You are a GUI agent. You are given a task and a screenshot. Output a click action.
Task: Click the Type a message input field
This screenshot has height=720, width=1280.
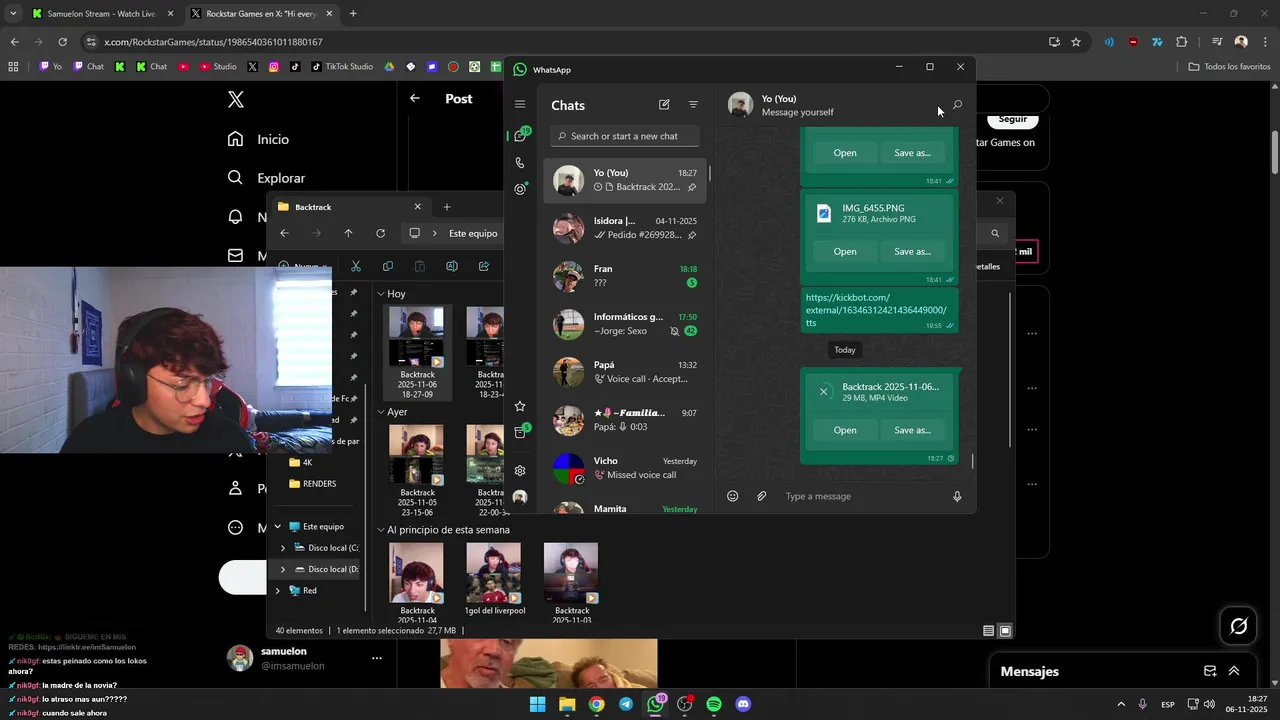860,496
